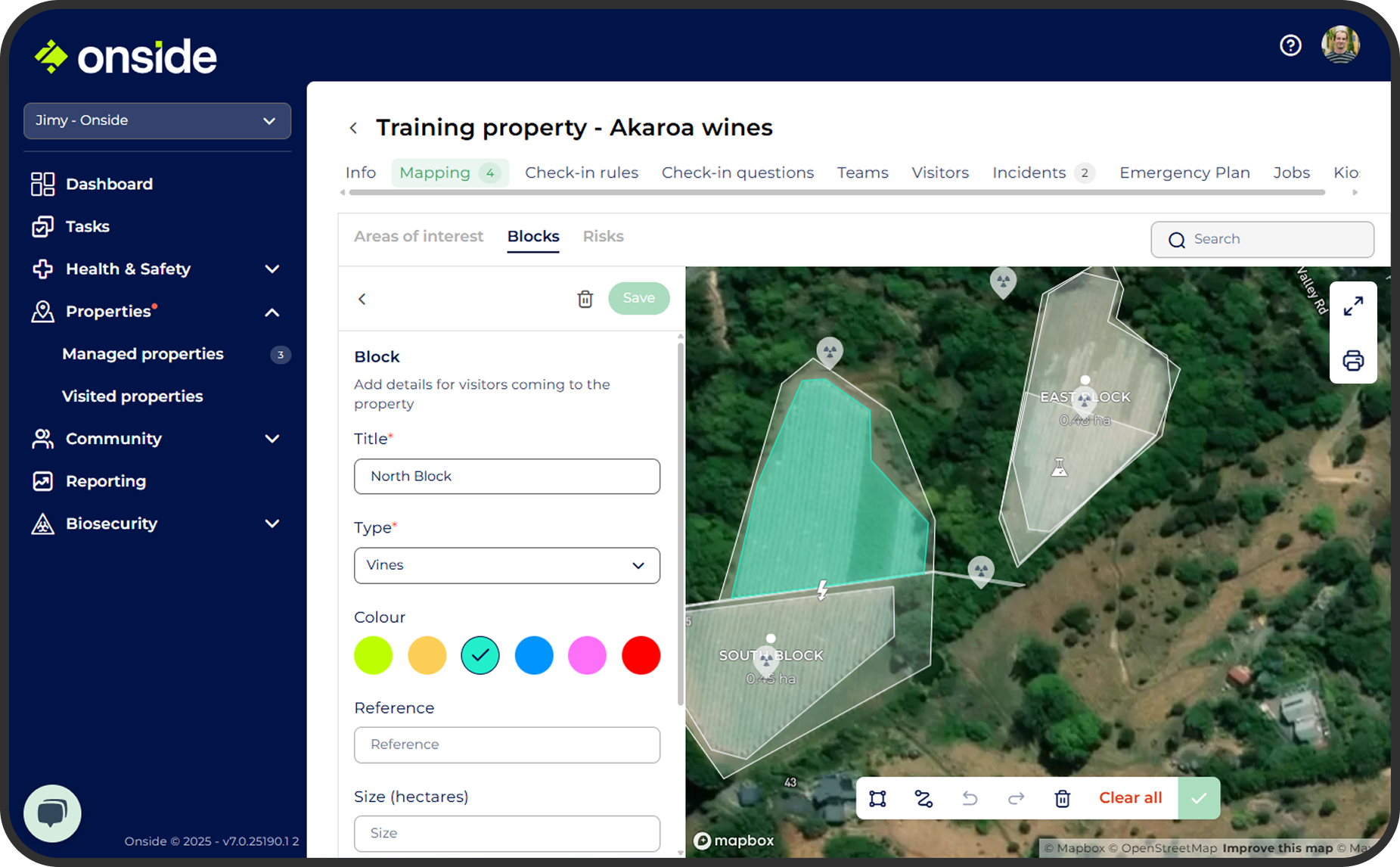Open the help question mark icon
The width and height of the screenshot is (1400, 867).
[x=1290, y=45]
